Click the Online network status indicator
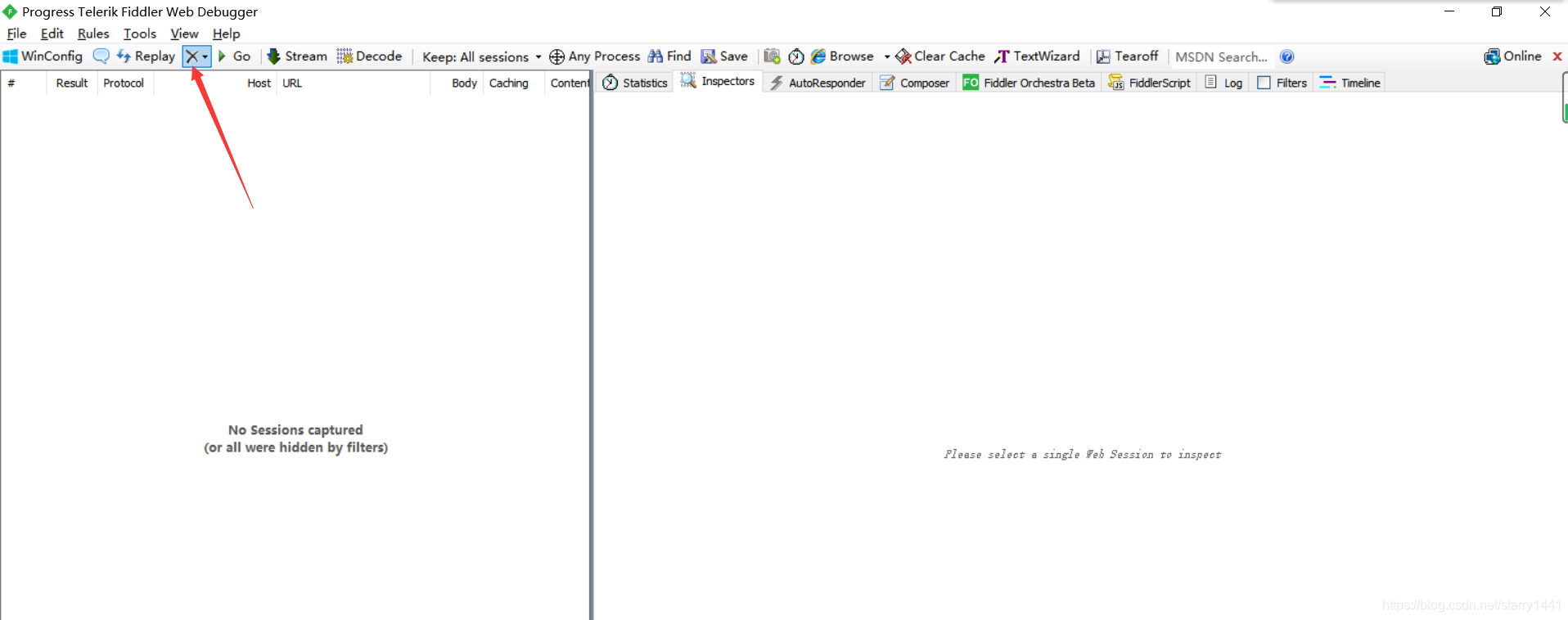This screenshot has width=1568, height=620. pyautogui.click(x=1513, y=56)
